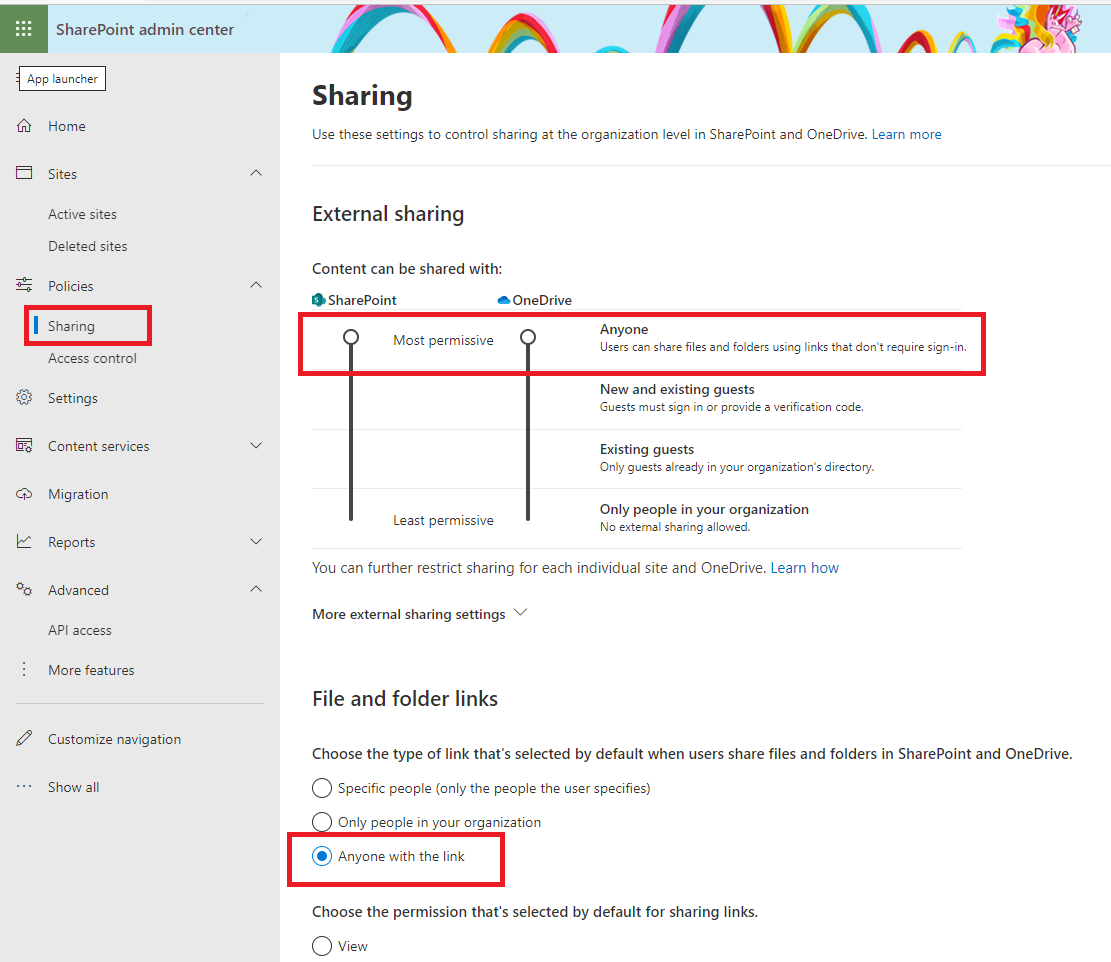Click the Settings gear icon
Image resolution: width=1111 pixels, height=962 pixels.
click(x=24, y=397)
